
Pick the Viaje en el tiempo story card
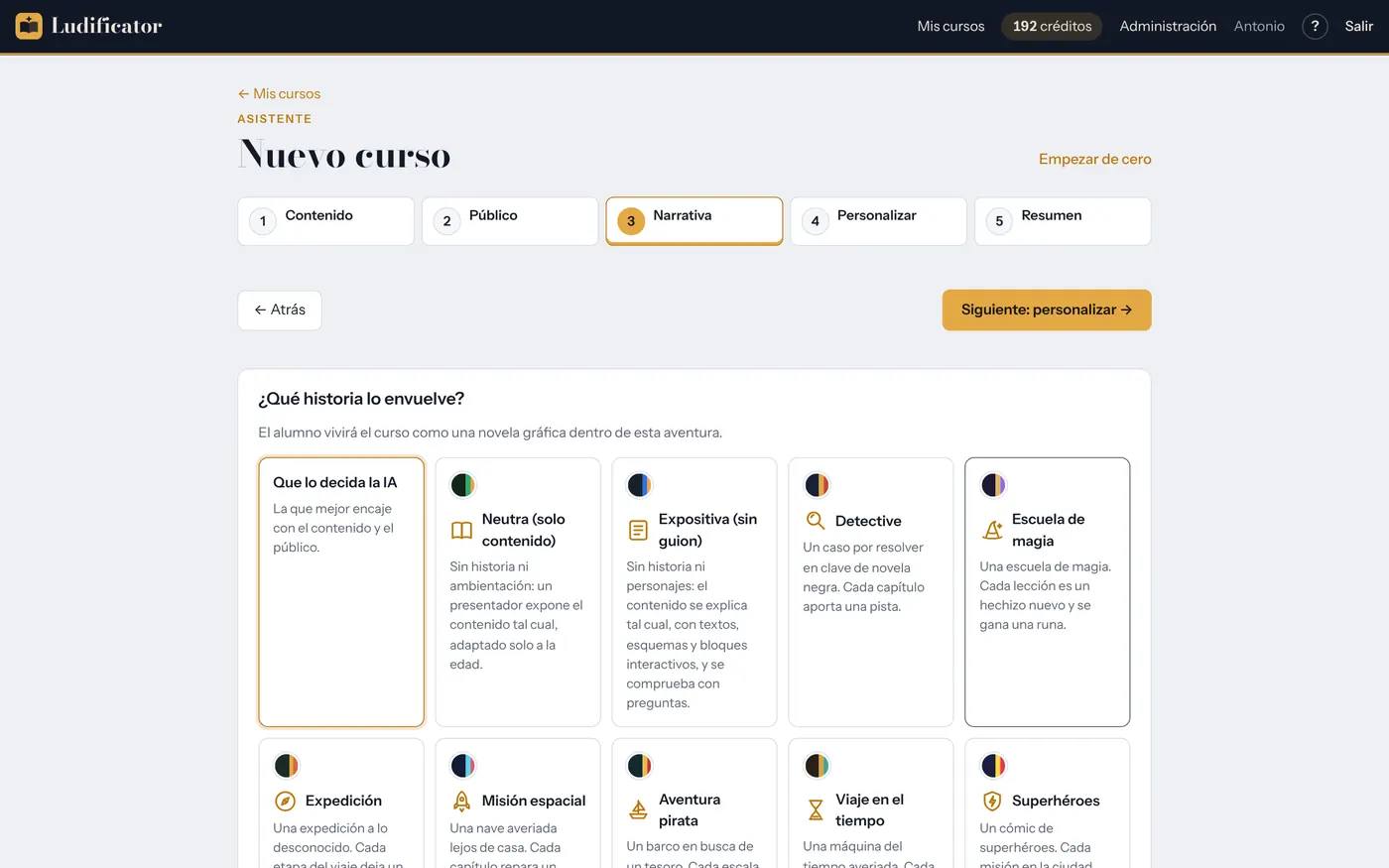coord(871,803)
